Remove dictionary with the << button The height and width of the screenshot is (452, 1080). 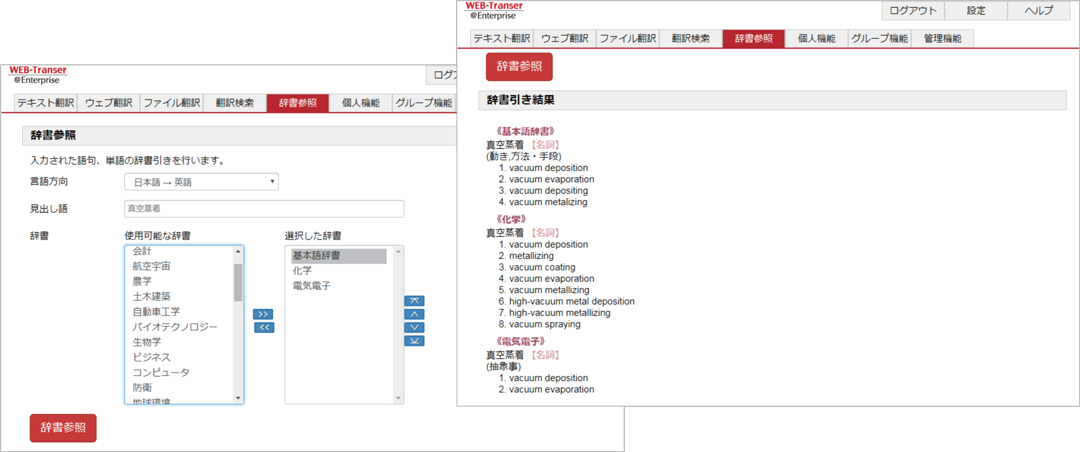click(264, 327)
